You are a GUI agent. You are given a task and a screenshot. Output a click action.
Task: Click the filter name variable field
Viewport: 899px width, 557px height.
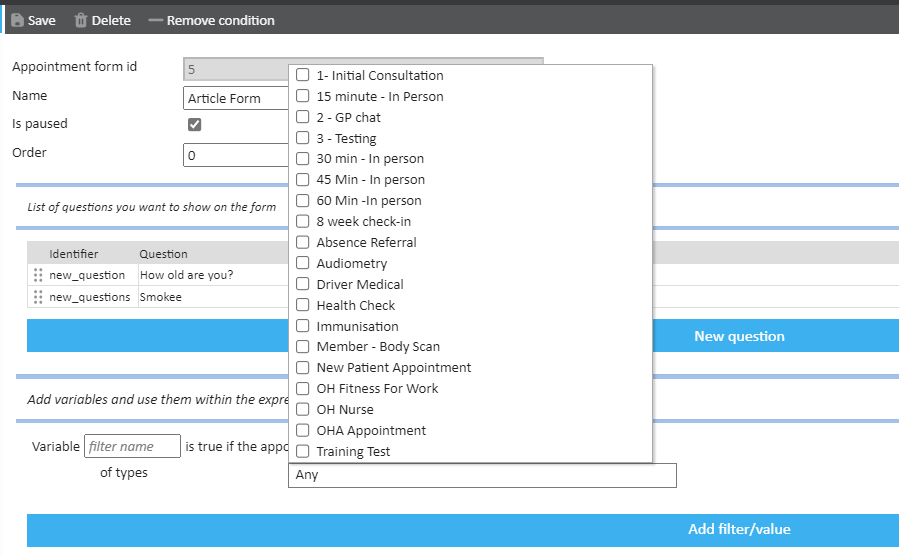click(x=132, y=446)
